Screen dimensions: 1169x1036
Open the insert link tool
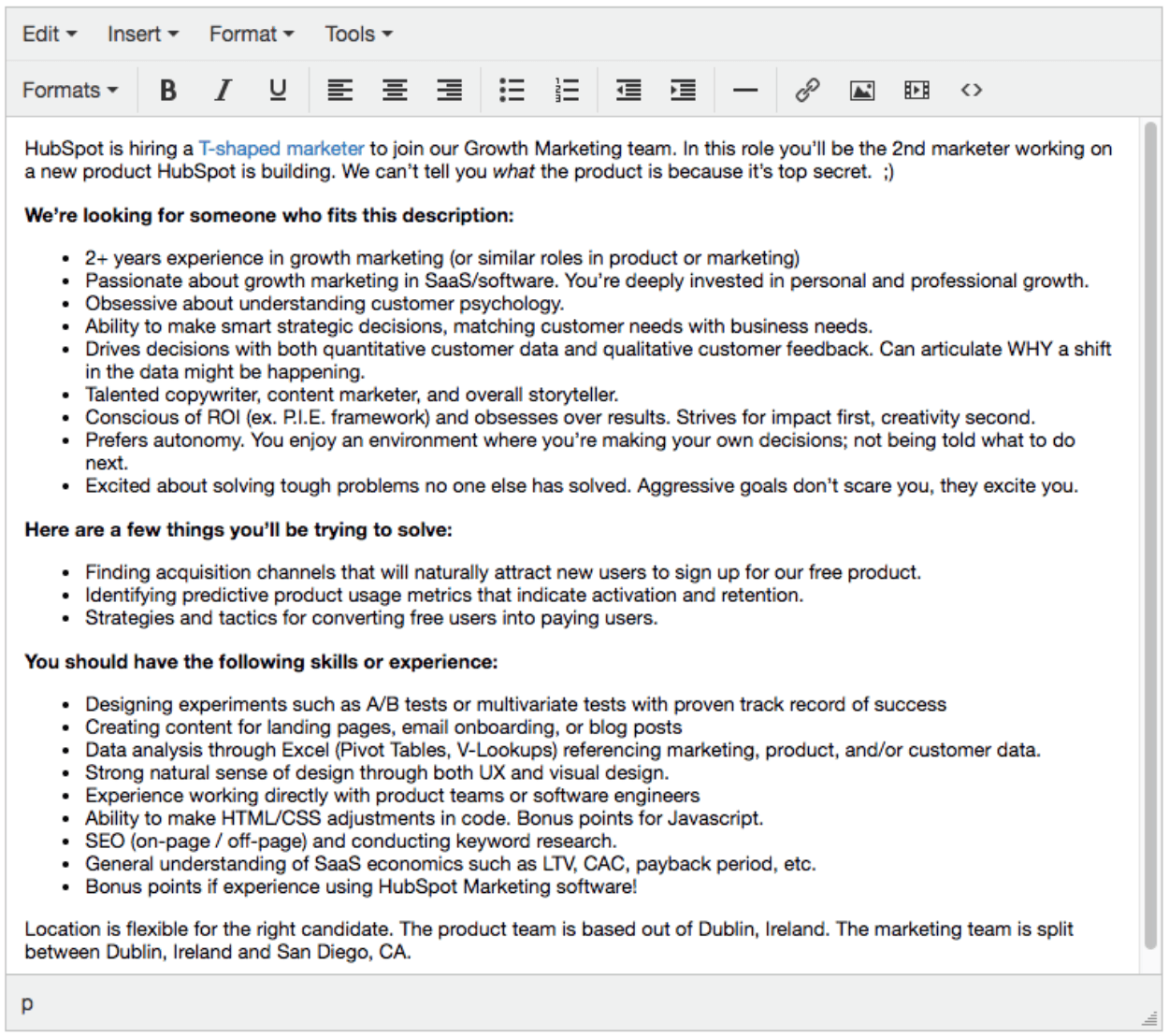806,90
